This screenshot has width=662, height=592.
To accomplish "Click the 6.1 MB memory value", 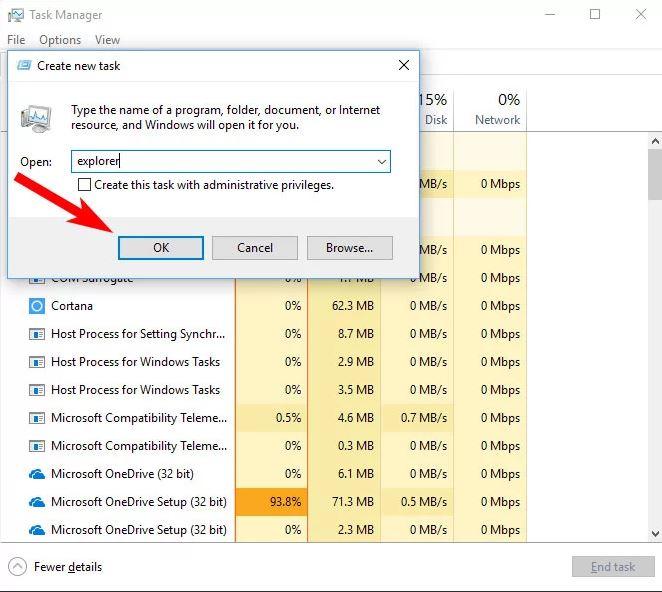I will pos(355,474).
